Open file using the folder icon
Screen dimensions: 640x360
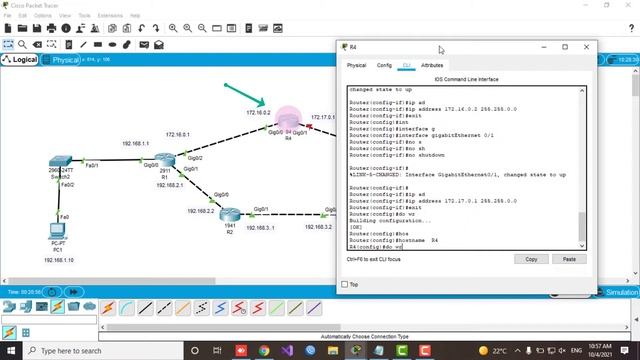[x=22, y=28]
